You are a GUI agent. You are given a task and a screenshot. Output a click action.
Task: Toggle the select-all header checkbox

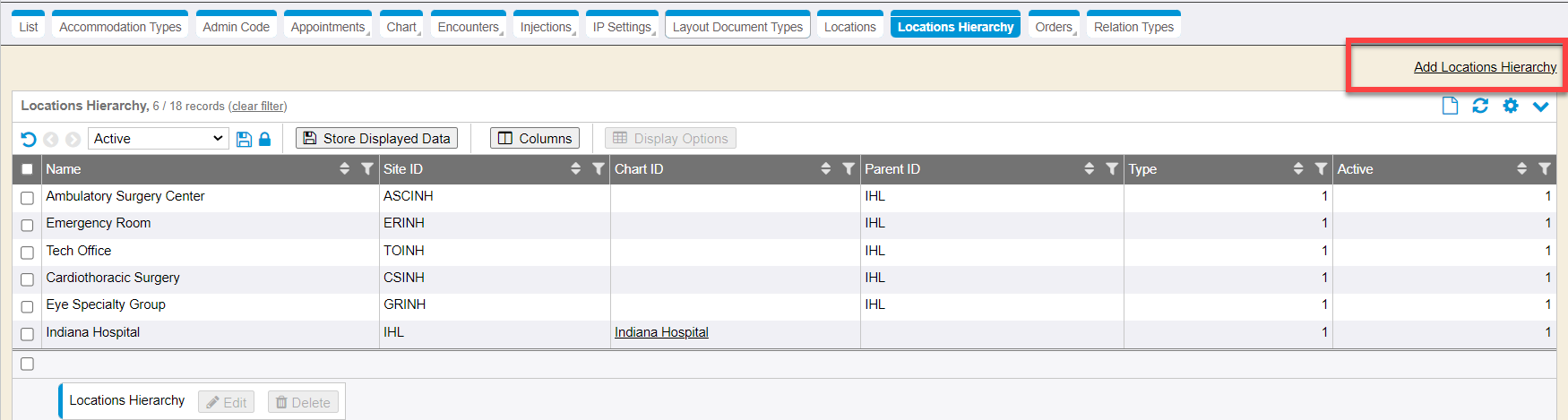point(27,169)
